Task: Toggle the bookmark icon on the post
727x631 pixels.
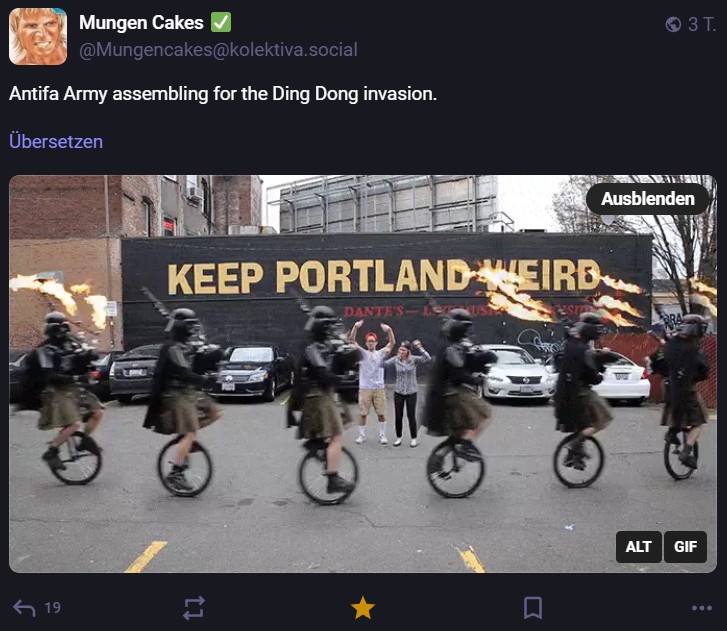Action: pos(533,607)
